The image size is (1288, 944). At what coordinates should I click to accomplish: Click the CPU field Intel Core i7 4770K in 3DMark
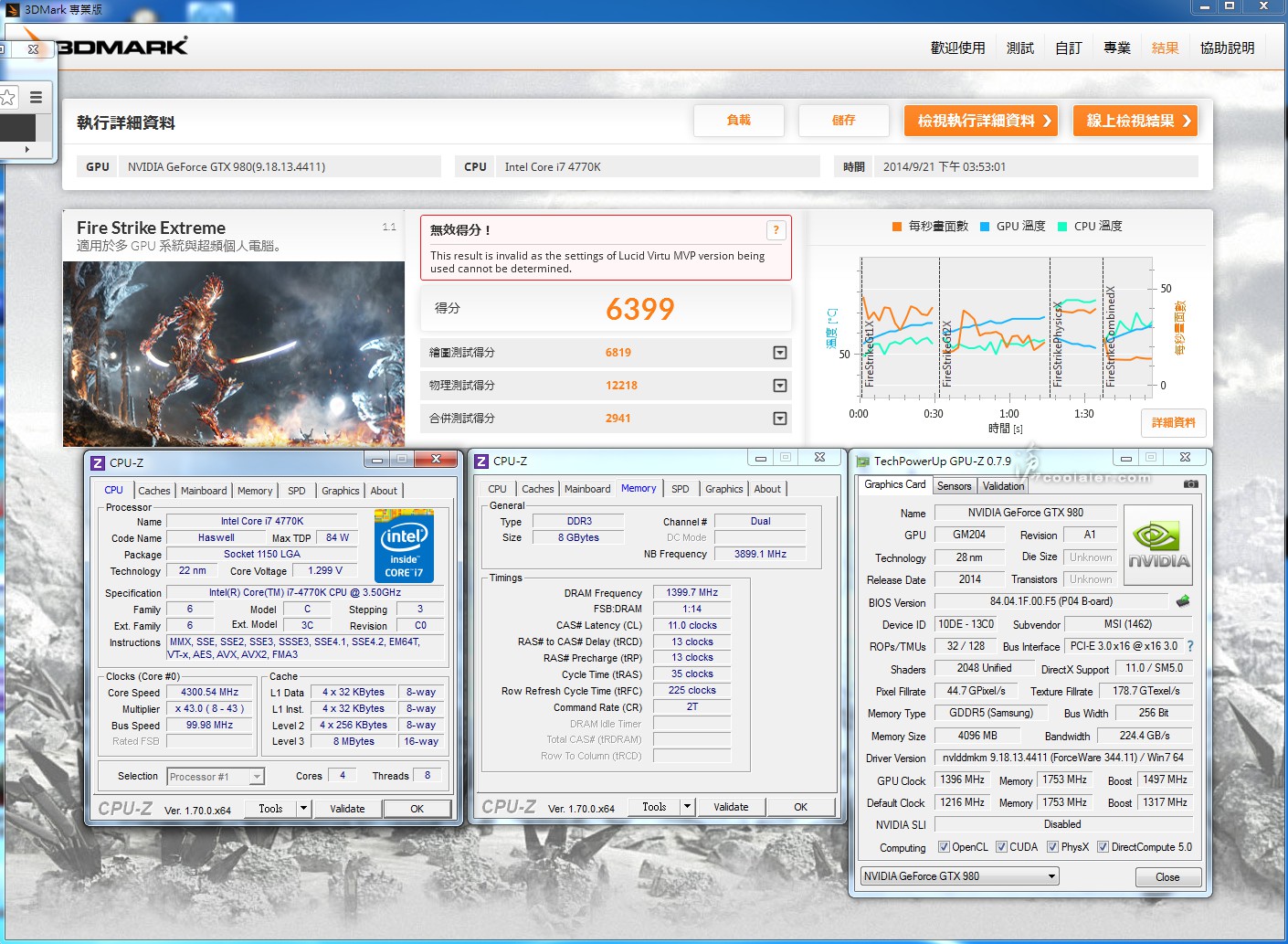tap(658, 166)
